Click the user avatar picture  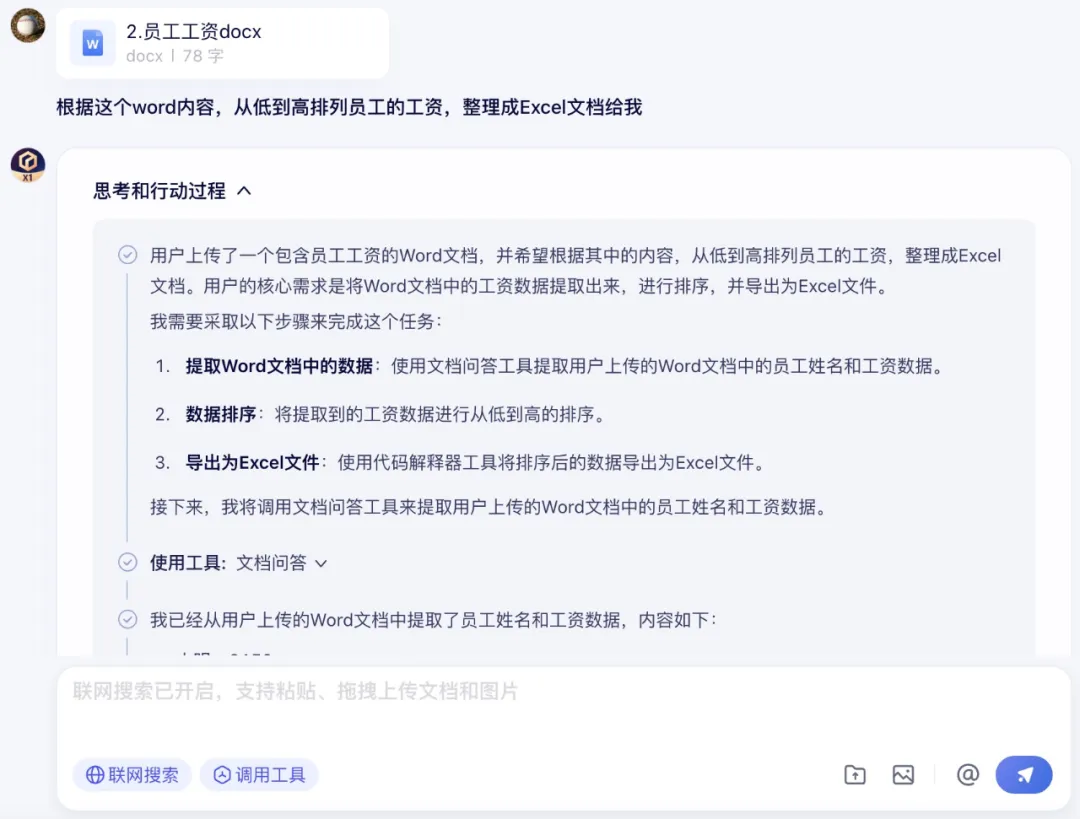click(x=28, y=25)
